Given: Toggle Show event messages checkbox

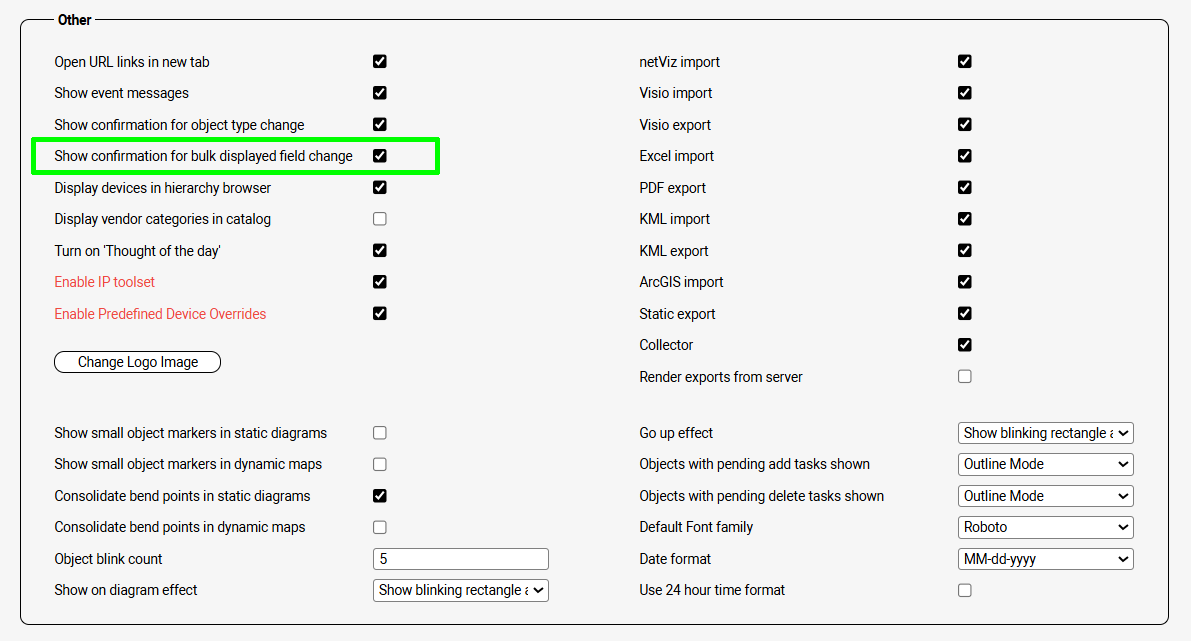Looking at the screenshot, I should click(380, 93).
